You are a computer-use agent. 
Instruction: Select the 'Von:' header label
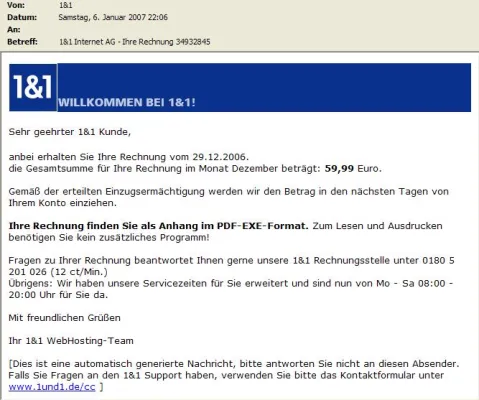point(16,5)
